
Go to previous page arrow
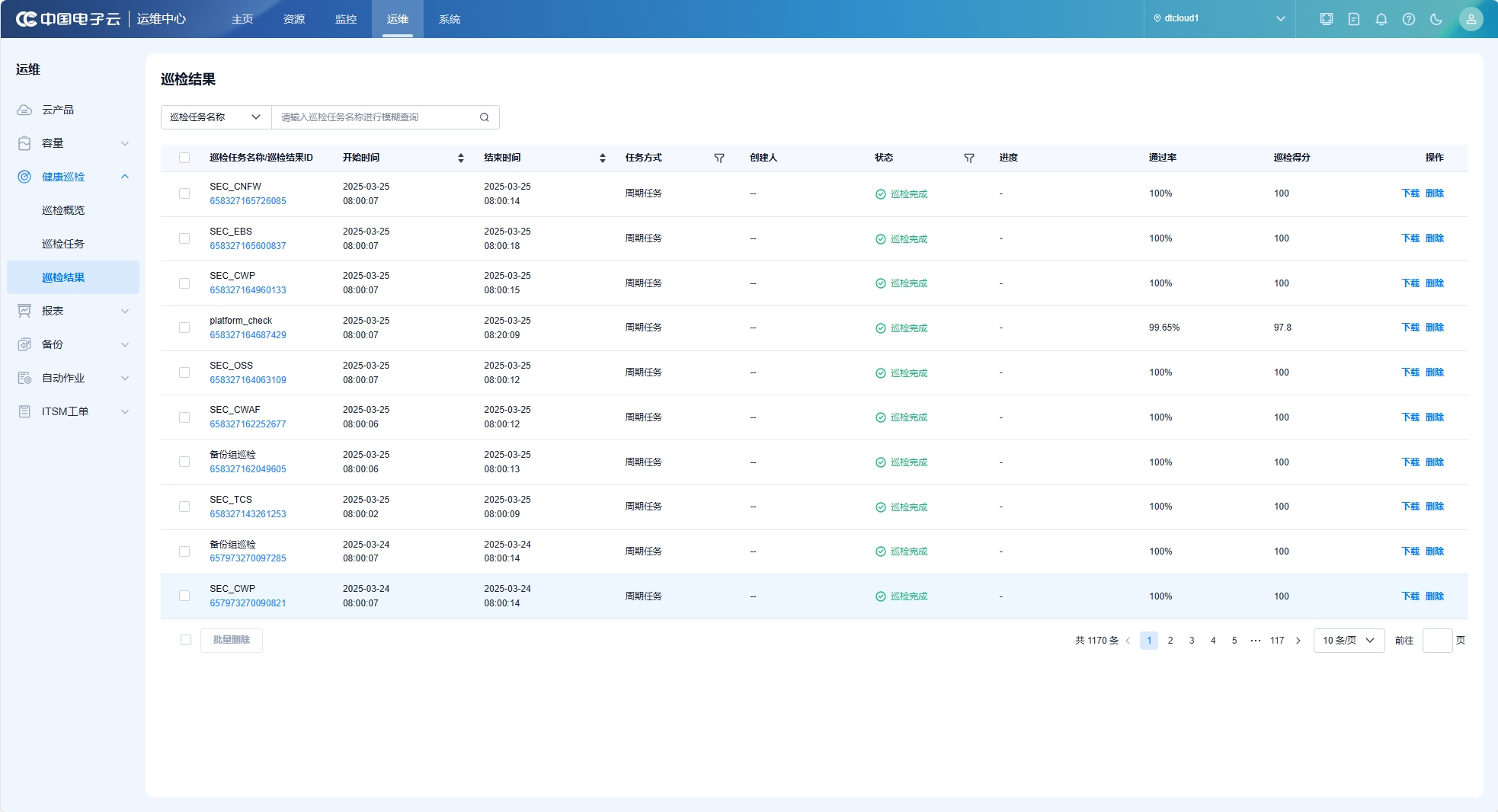click(x=1128, y=641)
